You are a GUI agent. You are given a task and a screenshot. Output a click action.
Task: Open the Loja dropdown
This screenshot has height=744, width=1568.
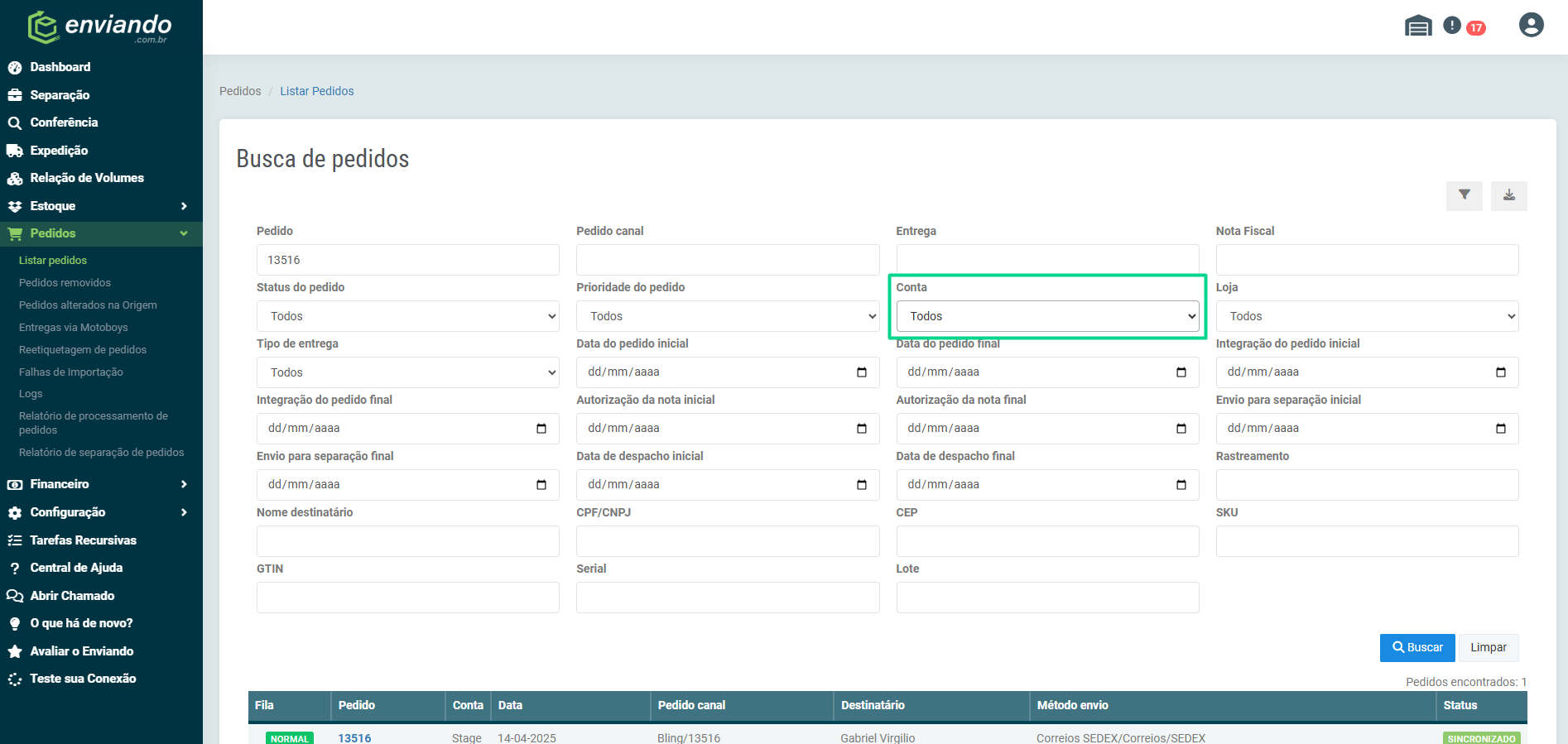pyautogui.click(x=1367, y=316)
